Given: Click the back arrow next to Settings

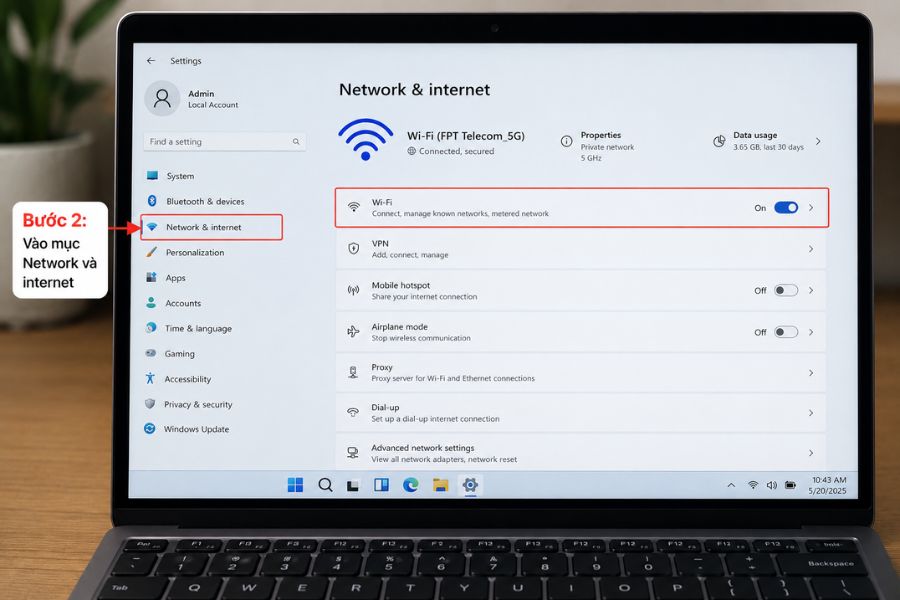Looking at the screenshot, I should 151,60.
